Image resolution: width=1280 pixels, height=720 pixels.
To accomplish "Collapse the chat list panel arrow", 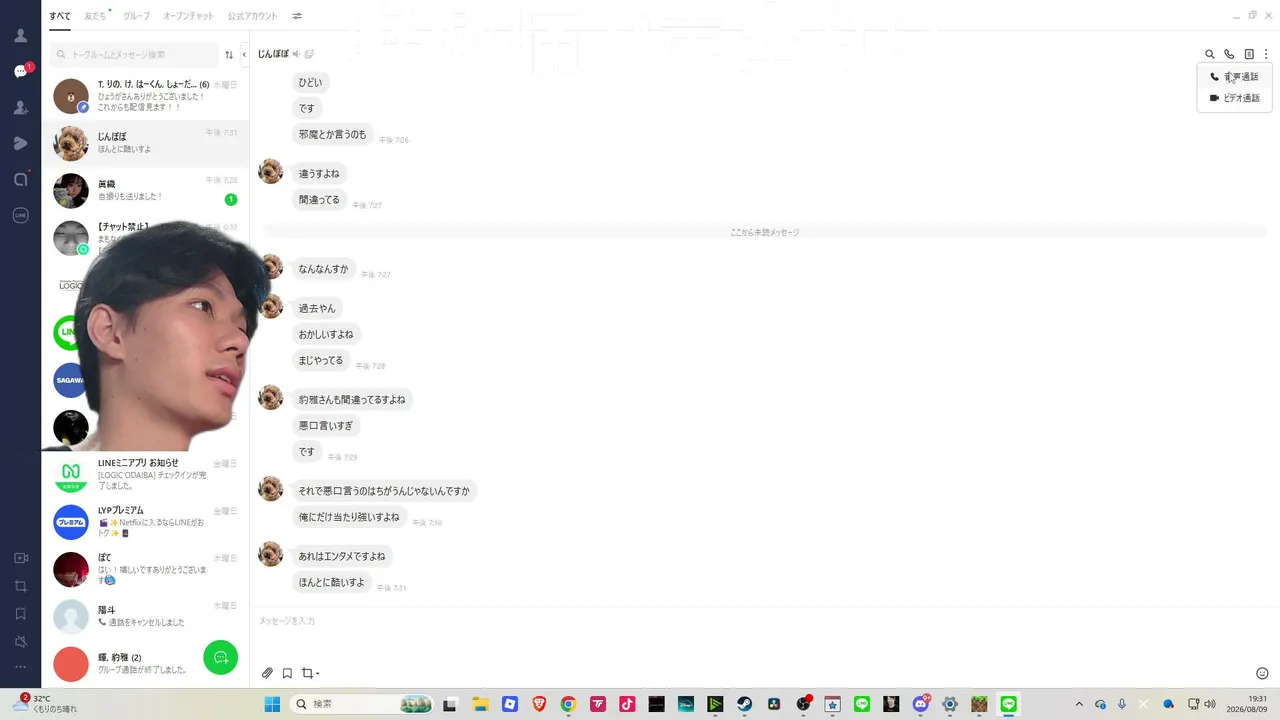I will (x=244, y=55).
